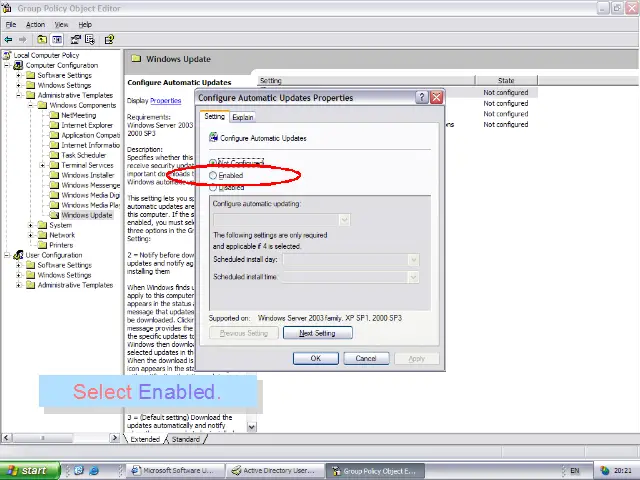Click the tree pane's right scroll arrow
Screen dimensions: 640x480
click(x=114, y=438)
